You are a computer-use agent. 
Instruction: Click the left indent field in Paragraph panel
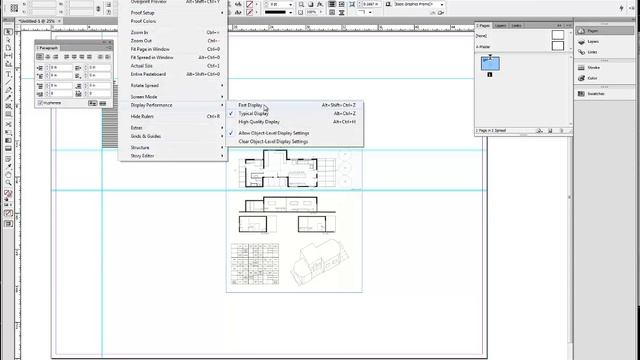[61, 67]
